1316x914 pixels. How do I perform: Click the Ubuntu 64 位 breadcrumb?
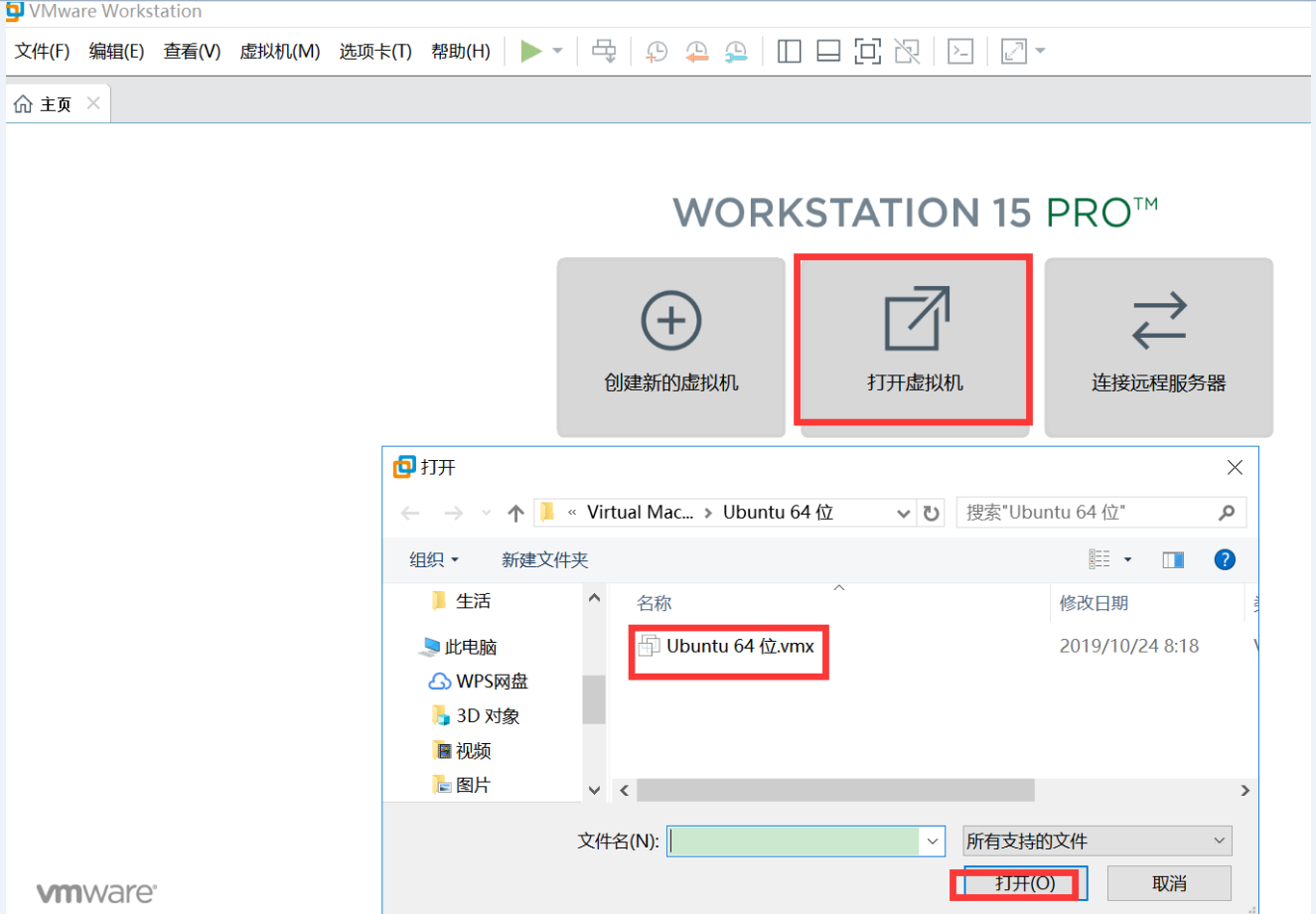[778, 513]
